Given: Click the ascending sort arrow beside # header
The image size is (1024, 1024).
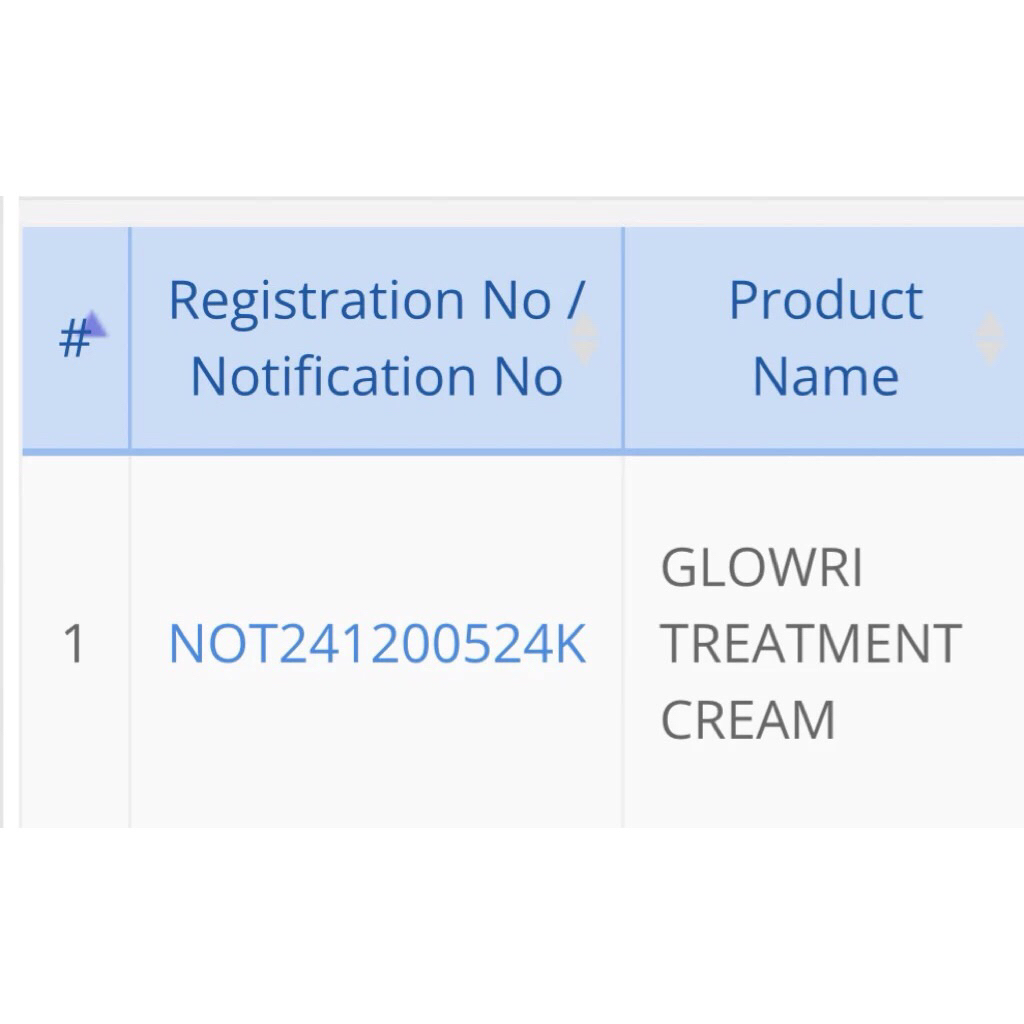Looking at the screenshot, I should point(94,324).
